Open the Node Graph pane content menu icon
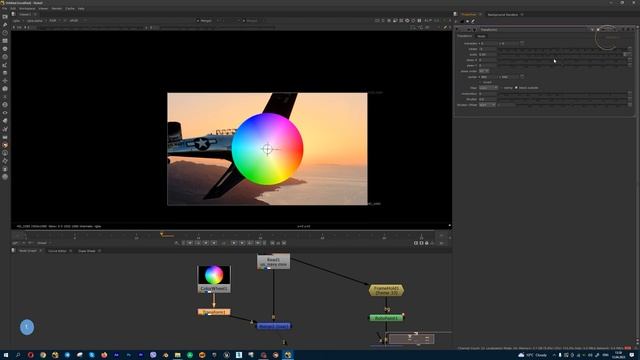The image size is (640, 360). 13,251
